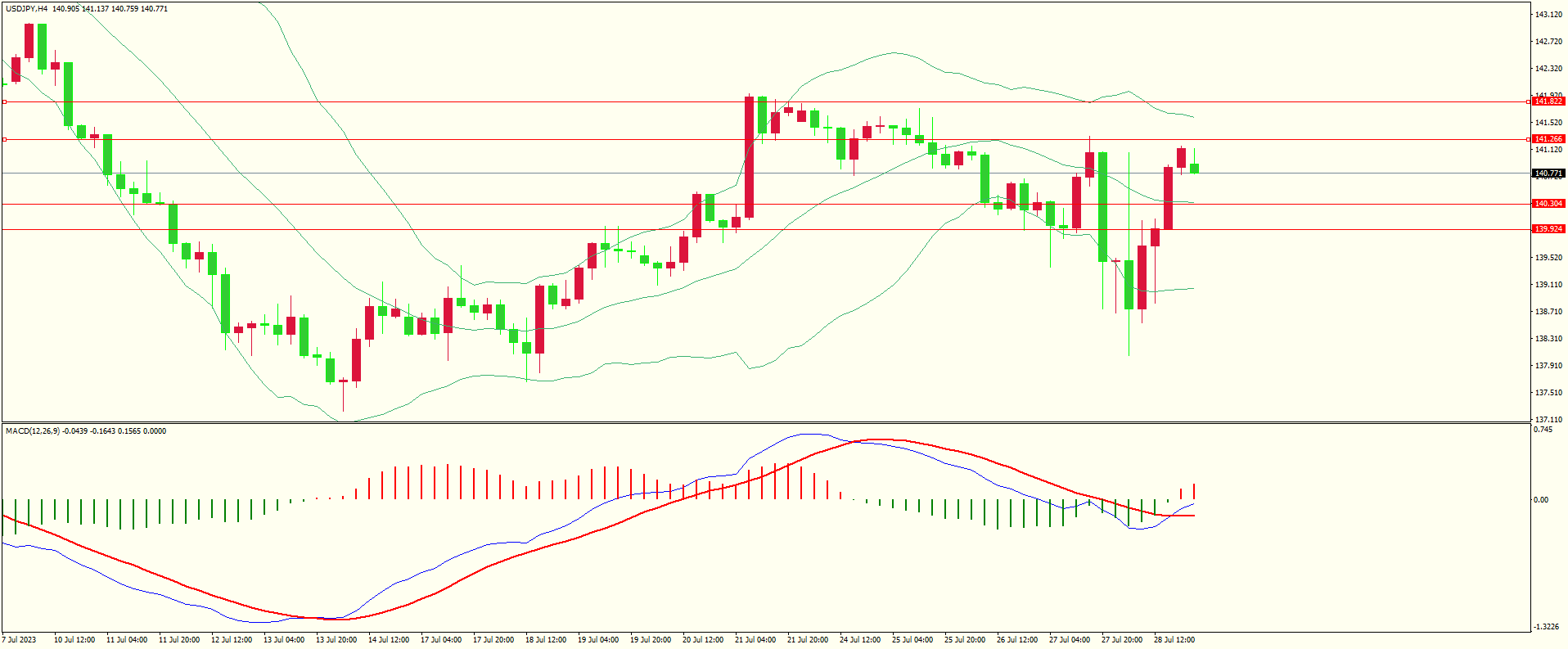Select the latest green candle on the chart
Viewport: 1568px width, 649px height.
tap(1195, 168)
